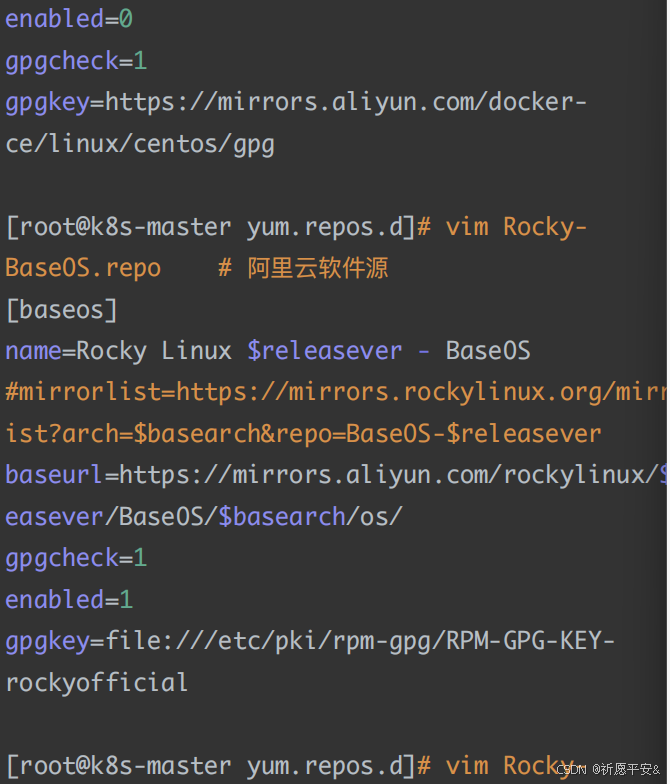
Task: Click the $releasever variable in name line
Action: 324,351
